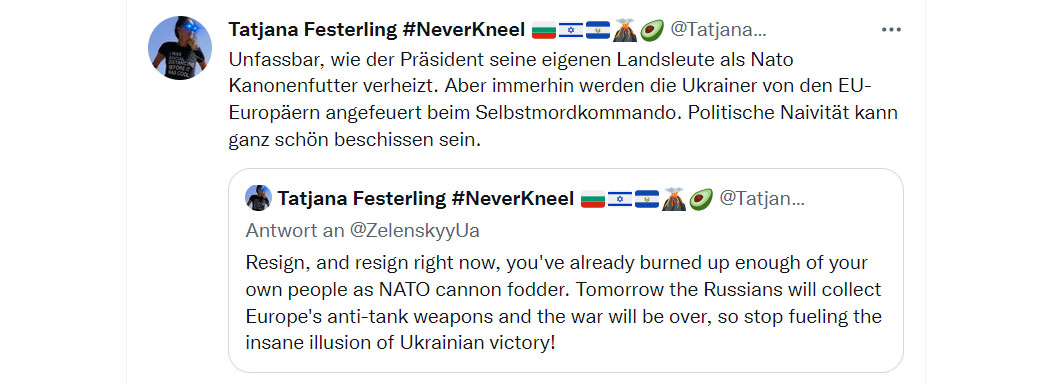Click the avocado emoji in main author name

[651, 30]
